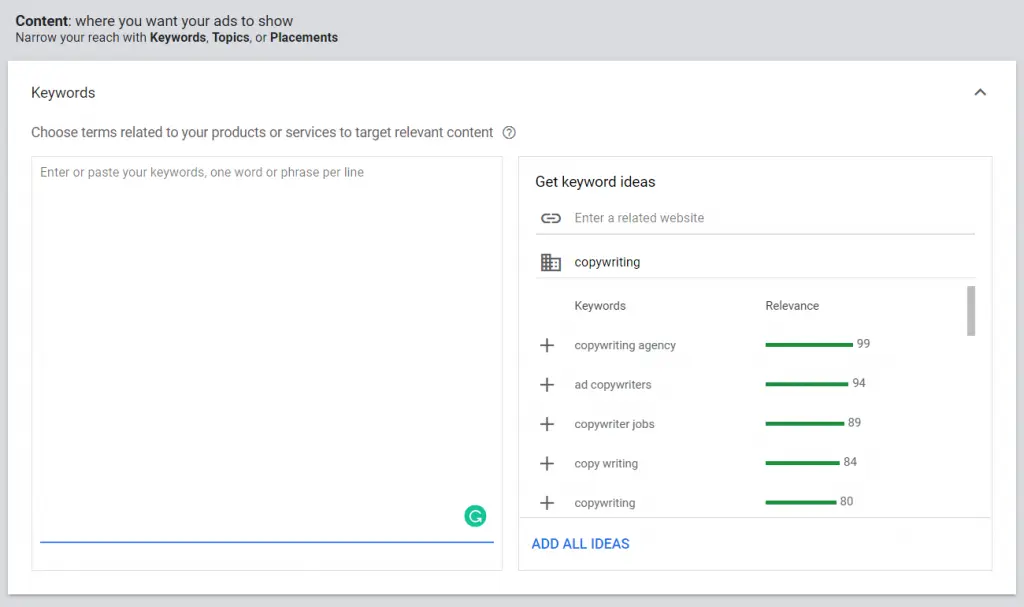Click the keyword ideas list scrollbar
The height and width of the screenshot is (607, 1024).
971,311
